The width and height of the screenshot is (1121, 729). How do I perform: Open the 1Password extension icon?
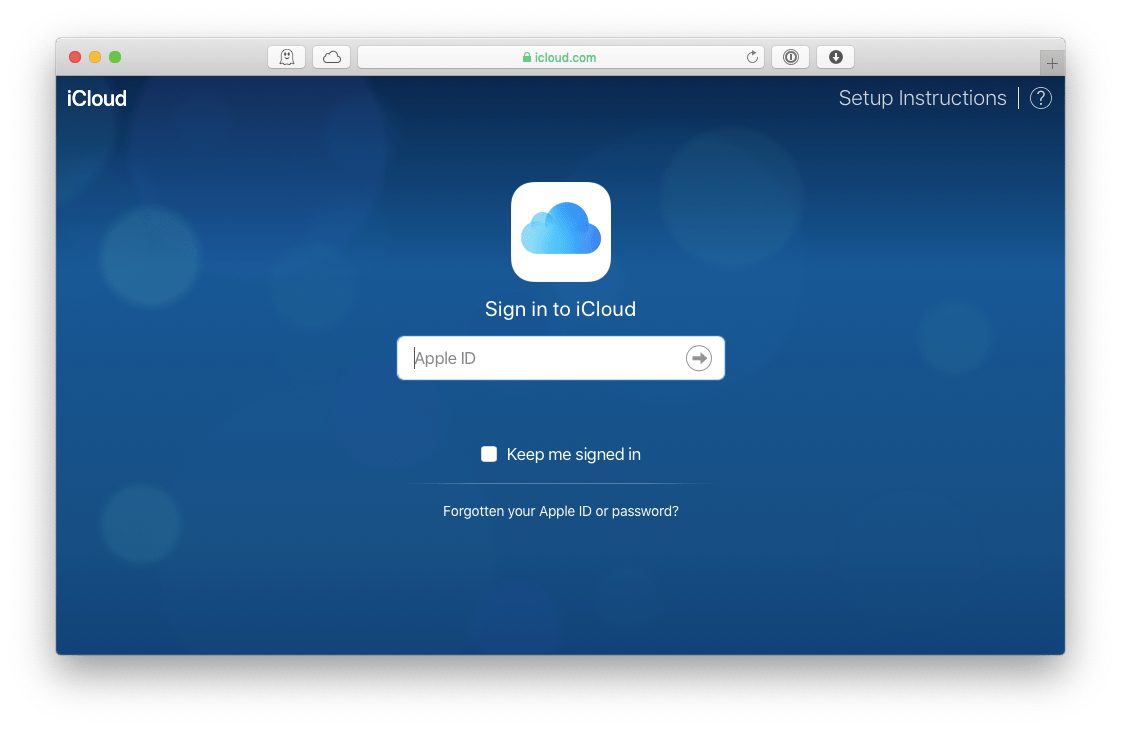(790, 57)
